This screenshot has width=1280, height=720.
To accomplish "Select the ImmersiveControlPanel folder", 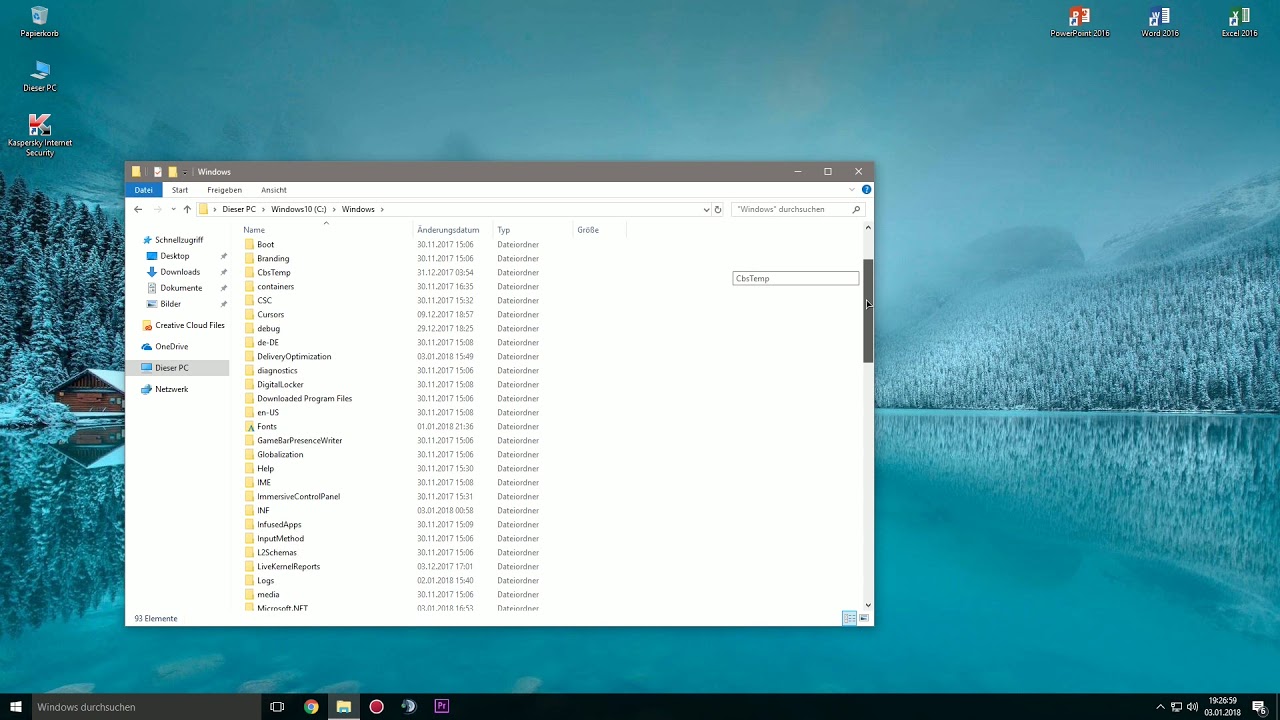I will (298, 497).
